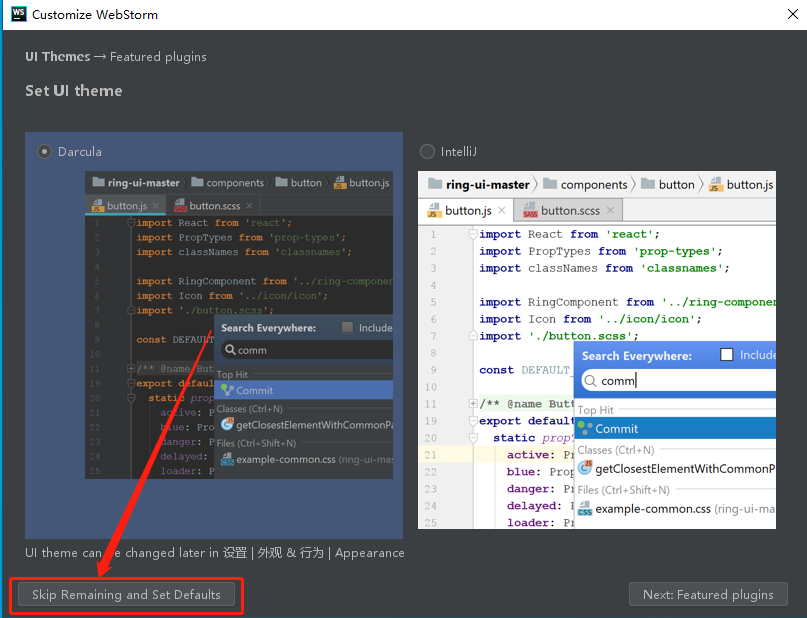The width and height of the screenshot is (807, 618).
Task: Close the Customize WebStorm dialog
Action: (x=793, y=14)
